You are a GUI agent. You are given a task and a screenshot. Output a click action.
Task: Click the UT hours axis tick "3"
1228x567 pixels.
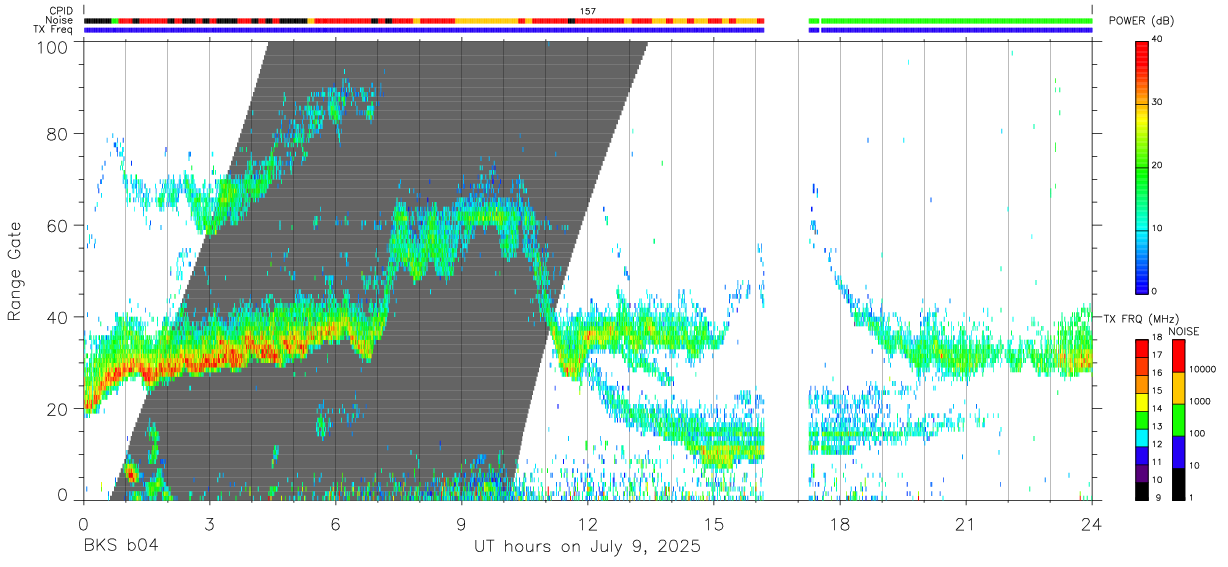pyautogui.click(x=209, y=523)
